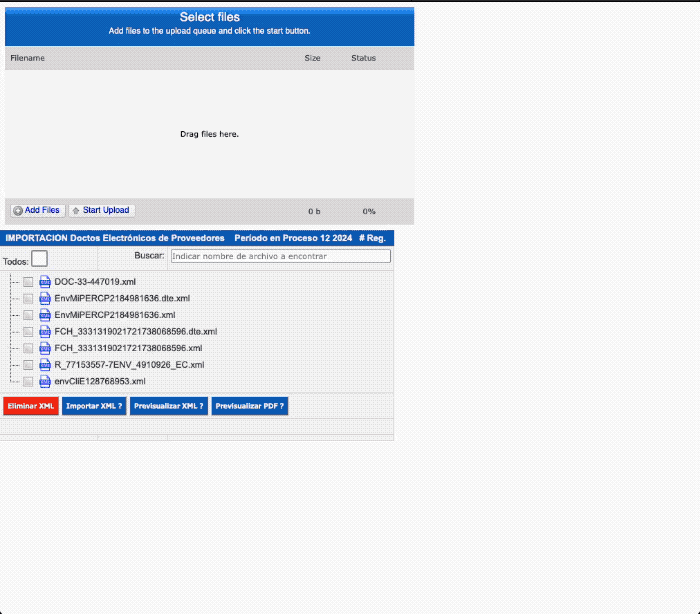Select file name FCH_3331319021721738068596.xml
700x614 pixels.
coord(128,348)
